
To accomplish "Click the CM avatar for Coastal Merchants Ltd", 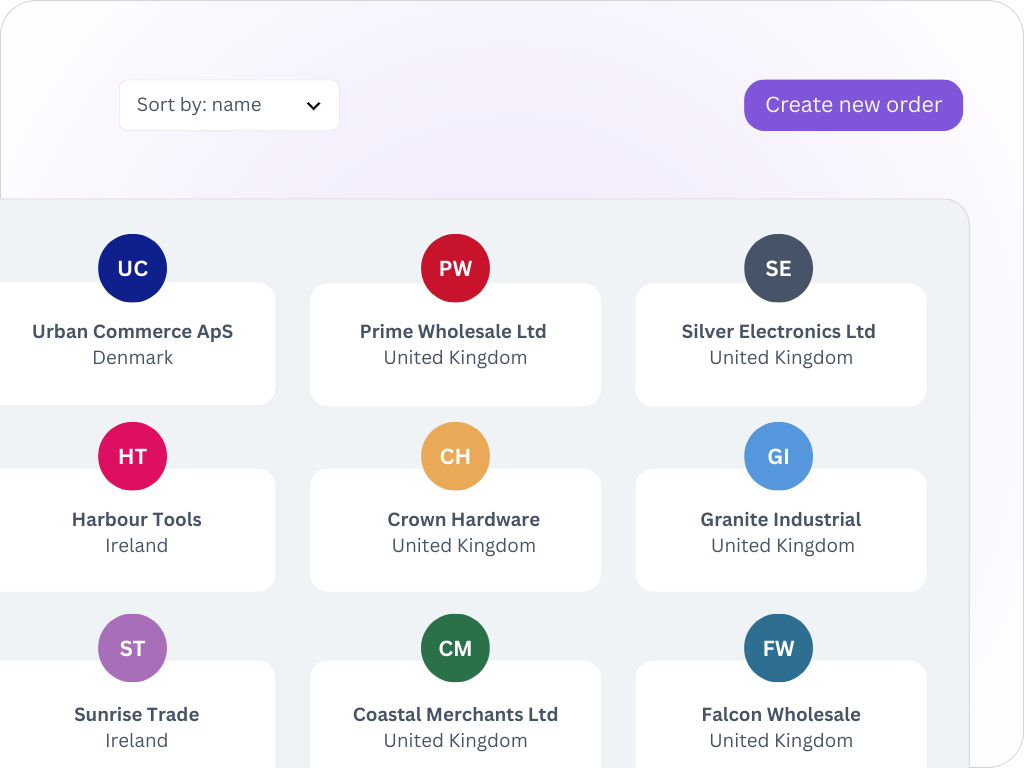I will pos(455,648).
